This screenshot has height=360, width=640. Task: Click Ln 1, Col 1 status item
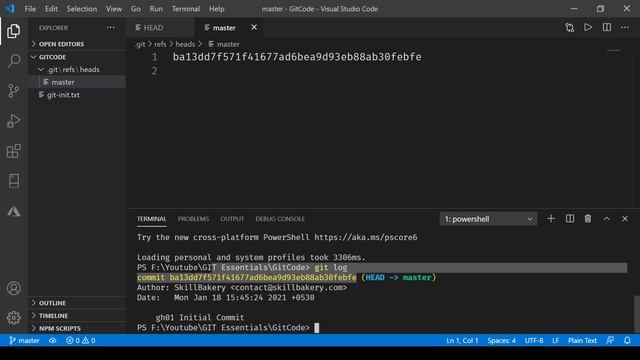[x=462, y=340]
